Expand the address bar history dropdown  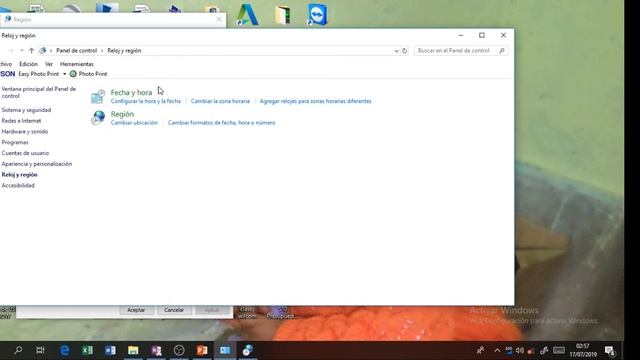pyautogui.click(x=396, y=51)
